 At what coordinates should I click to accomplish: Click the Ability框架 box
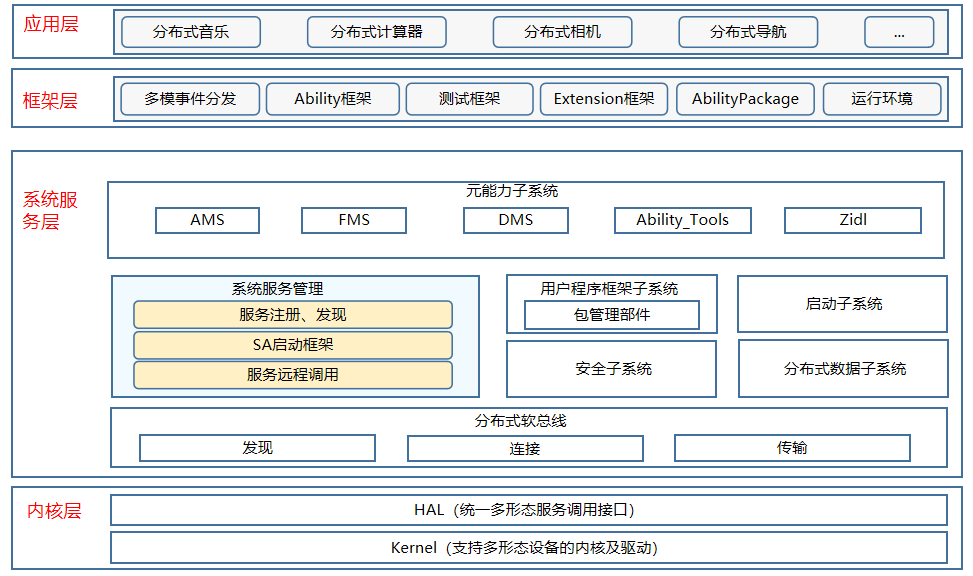point(333,99)
